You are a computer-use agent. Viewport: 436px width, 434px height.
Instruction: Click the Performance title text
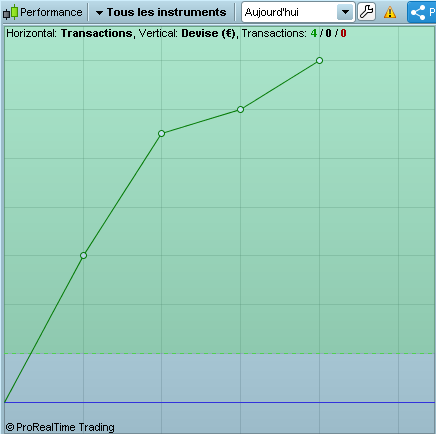tap(51, 12)
